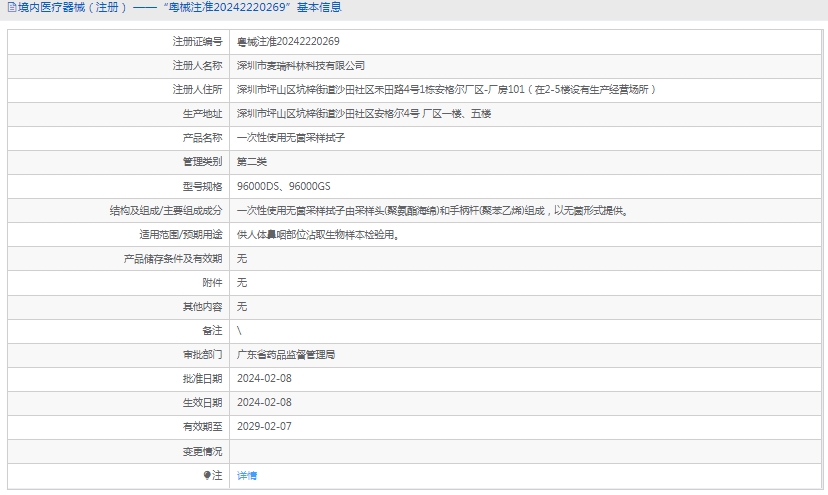This screenshot has height=495, width=828.
Task: Click the bullet icon next to 注
Action: pos(207,475)
